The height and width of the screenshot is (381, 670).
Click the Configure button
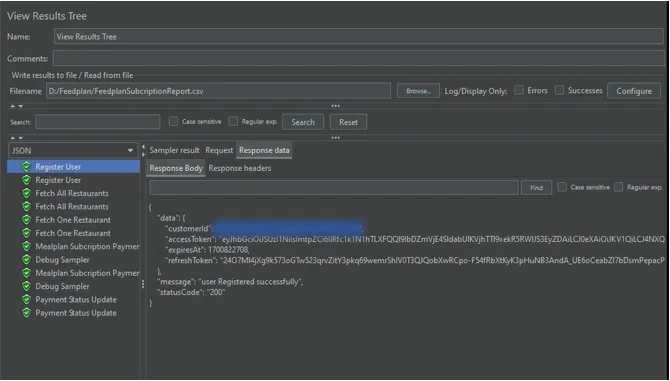click(634, 91)
